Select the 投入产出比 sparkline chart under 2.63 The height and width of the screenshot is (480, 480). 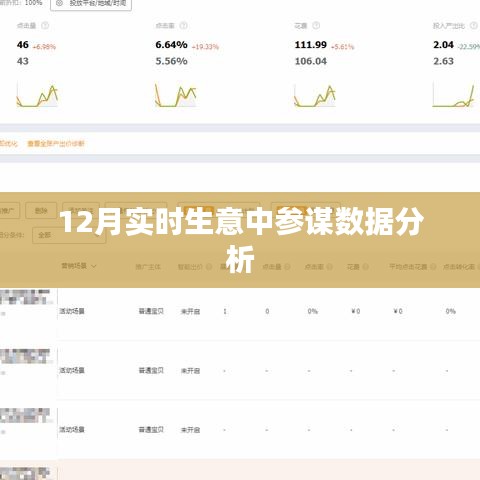point(454,95)
